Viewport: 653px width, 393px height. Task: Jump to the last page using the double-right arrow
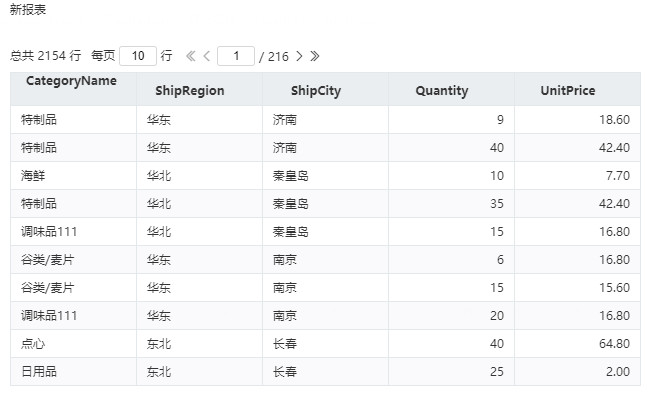click(x=315, y=56)
